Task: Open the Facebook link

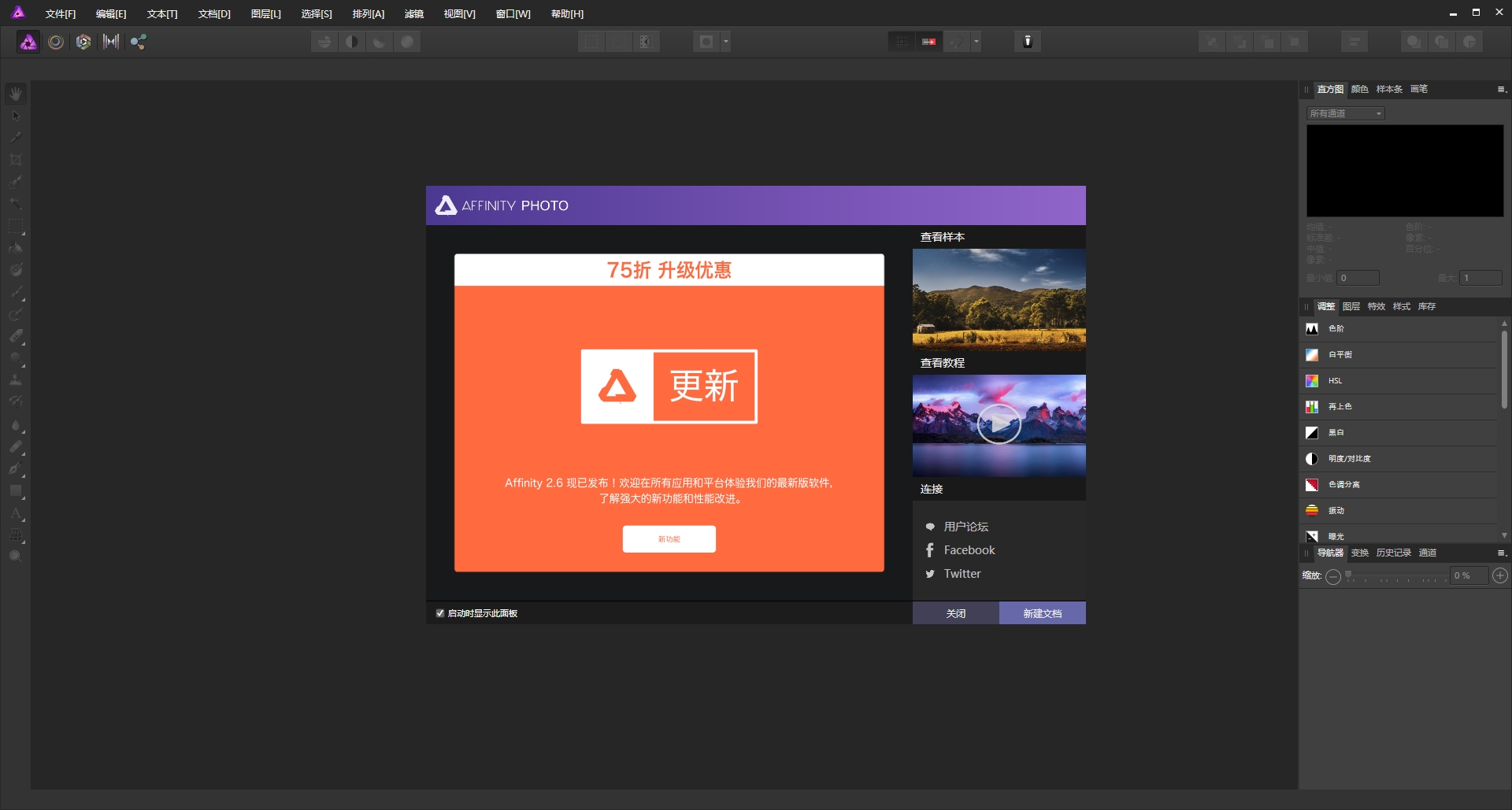Action: coord(968,549)
